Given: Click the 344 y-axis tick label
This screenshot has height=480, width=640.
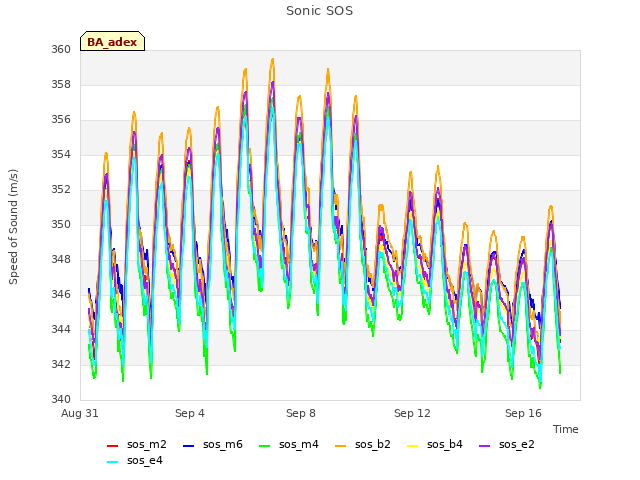Looking at the screenshot, I should 61,329.
